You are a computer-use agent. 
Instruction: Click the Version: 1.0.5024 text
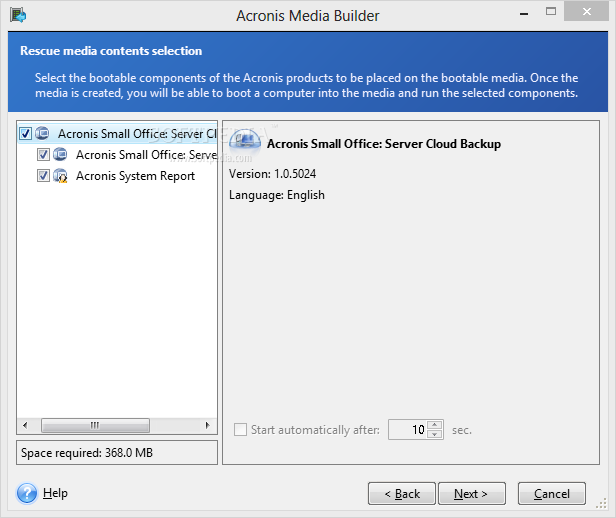coord(272,174)
